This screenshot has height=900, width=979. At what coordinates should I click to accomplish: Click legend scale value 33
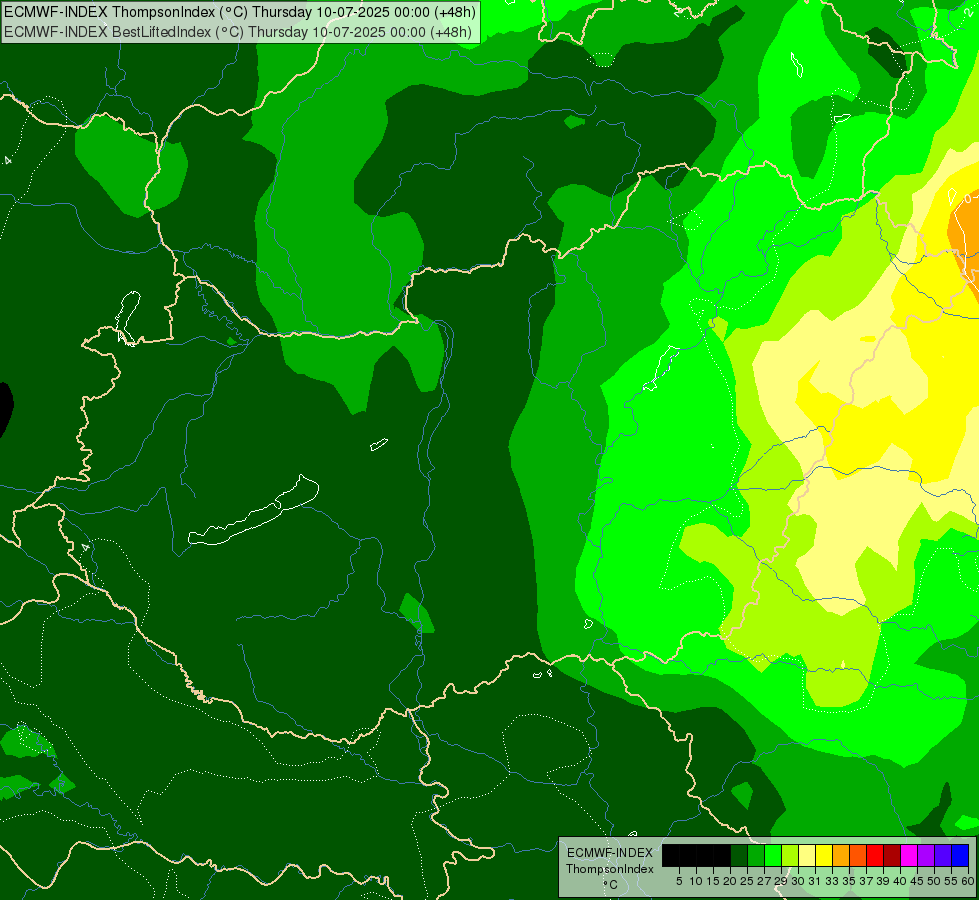click(832, 881)
